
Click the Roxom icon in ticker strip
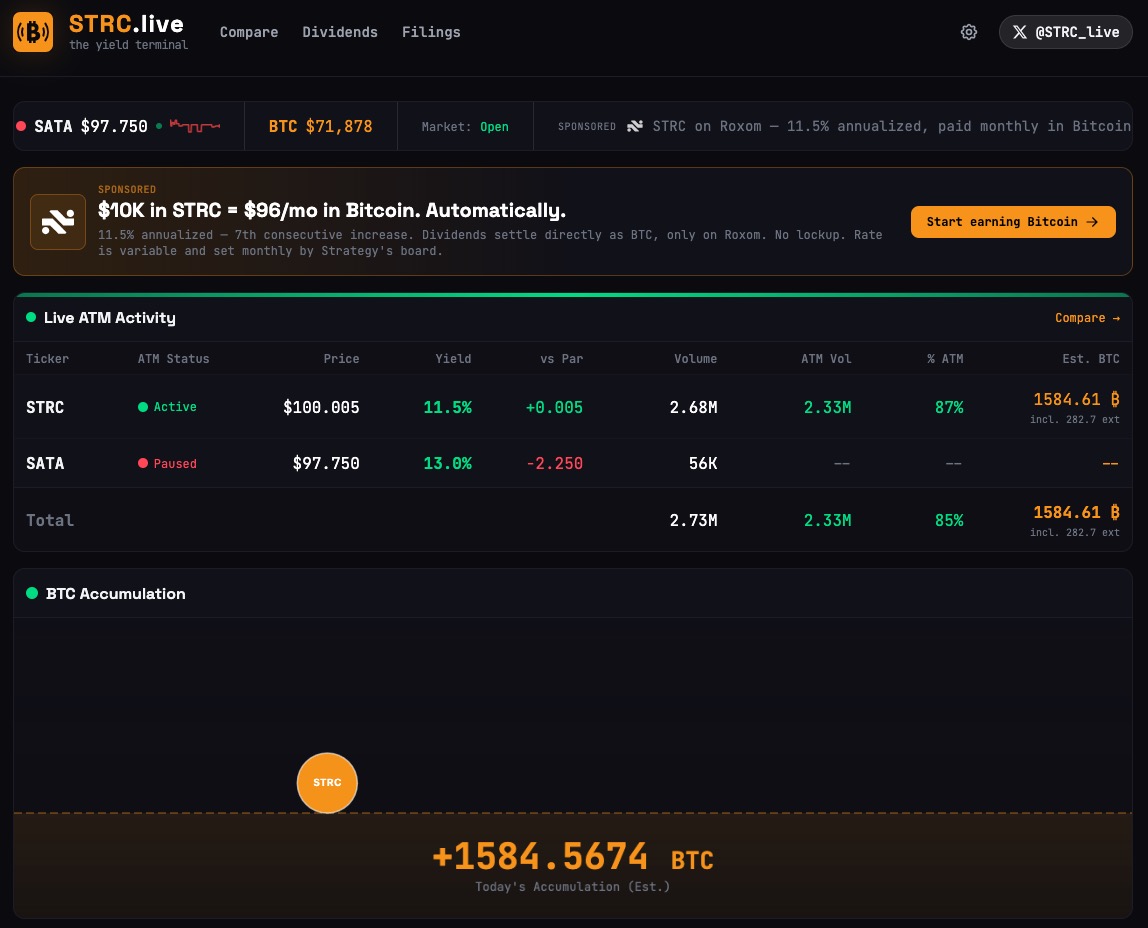coord(635,126)
